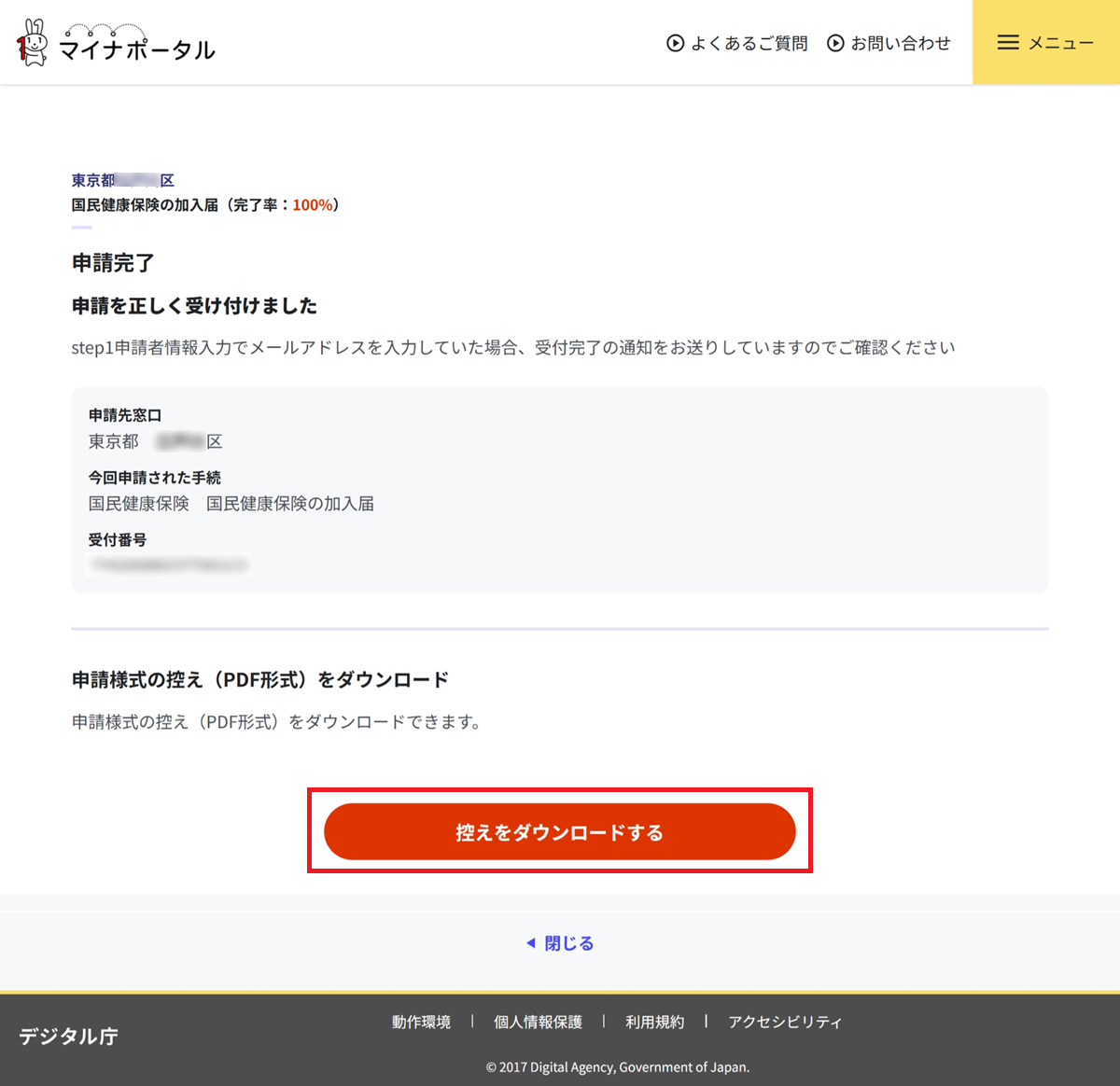This screenshot has height=1086, width=1120.
Task: Go to the お問い合わせ page
Action: click(x=900, y=43)
